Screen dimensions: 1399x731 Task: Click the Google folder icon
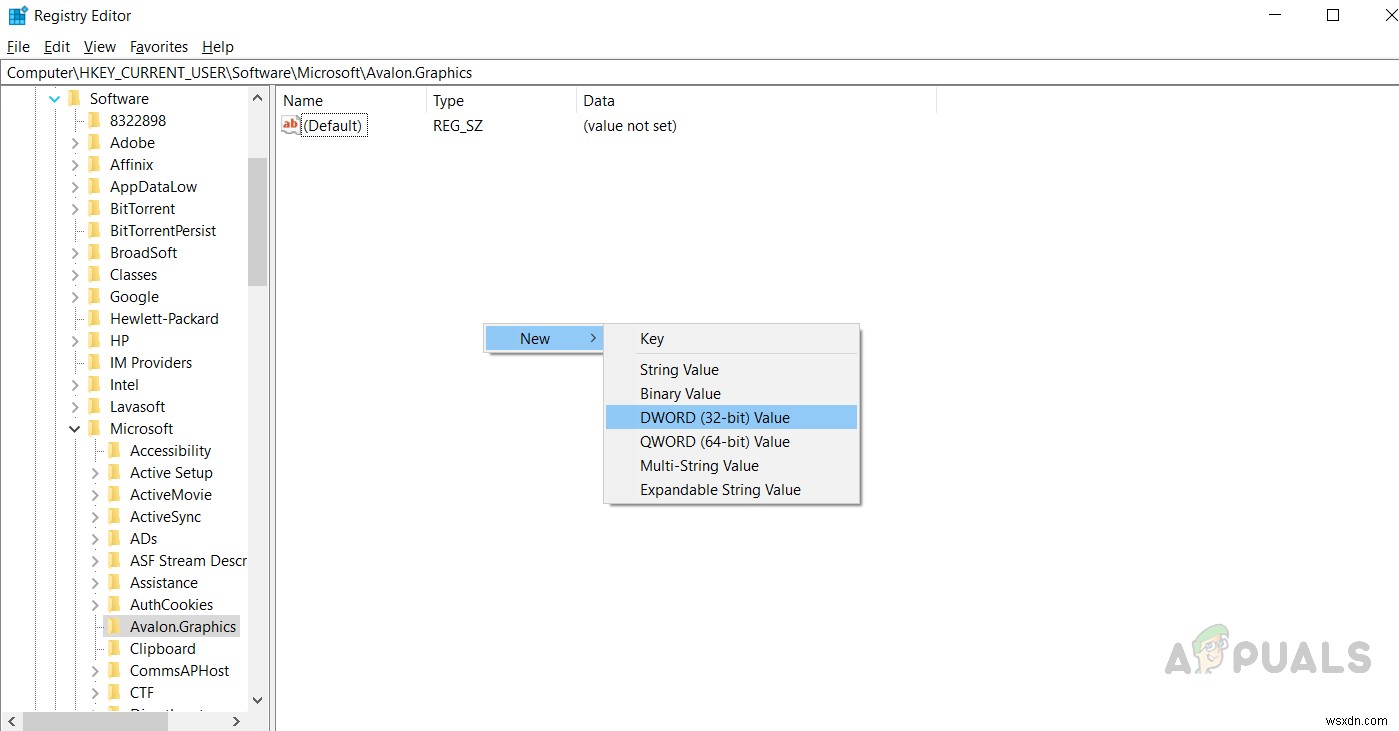coord(94,296)
